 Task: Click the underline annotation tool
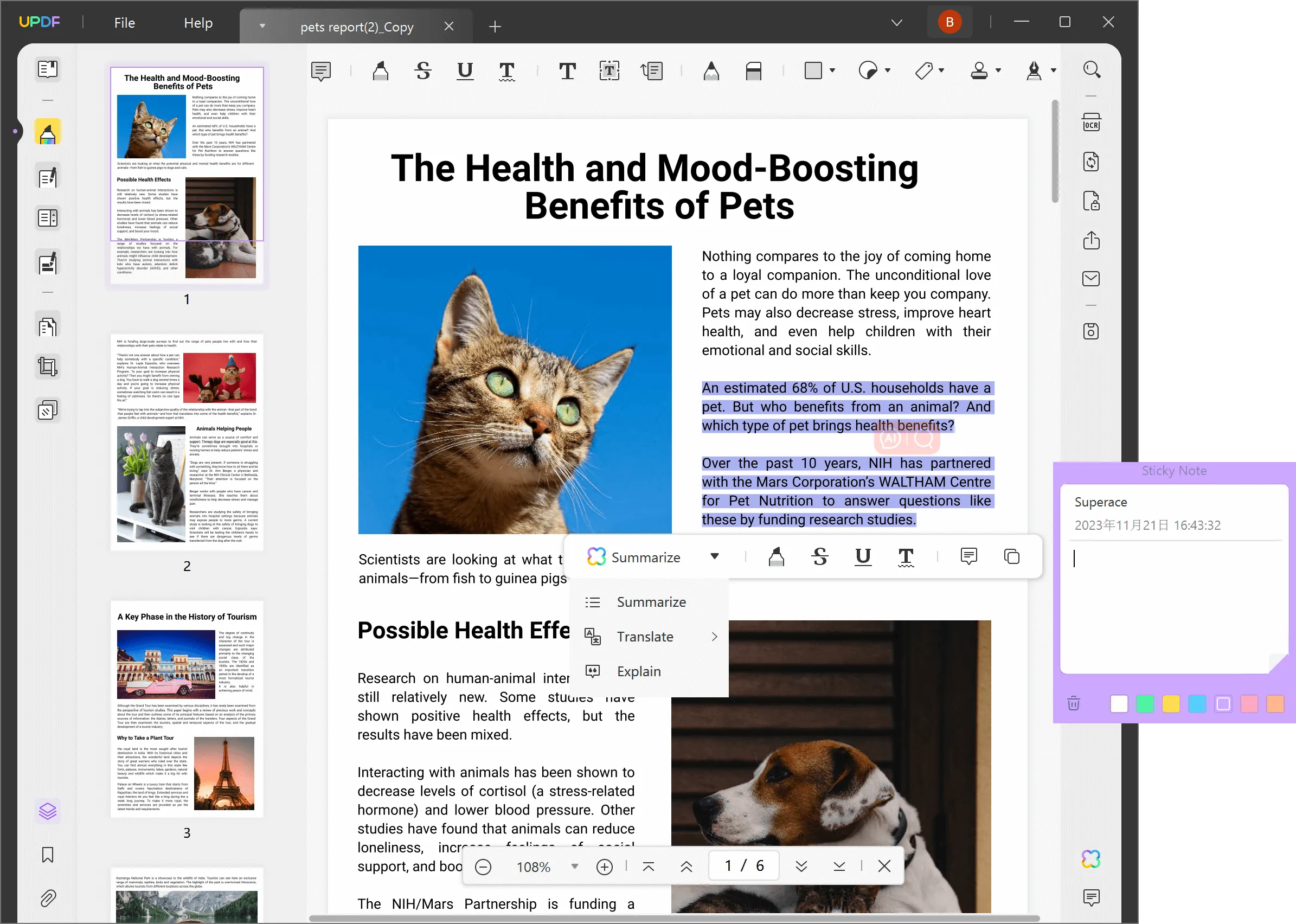coord(463,70)
